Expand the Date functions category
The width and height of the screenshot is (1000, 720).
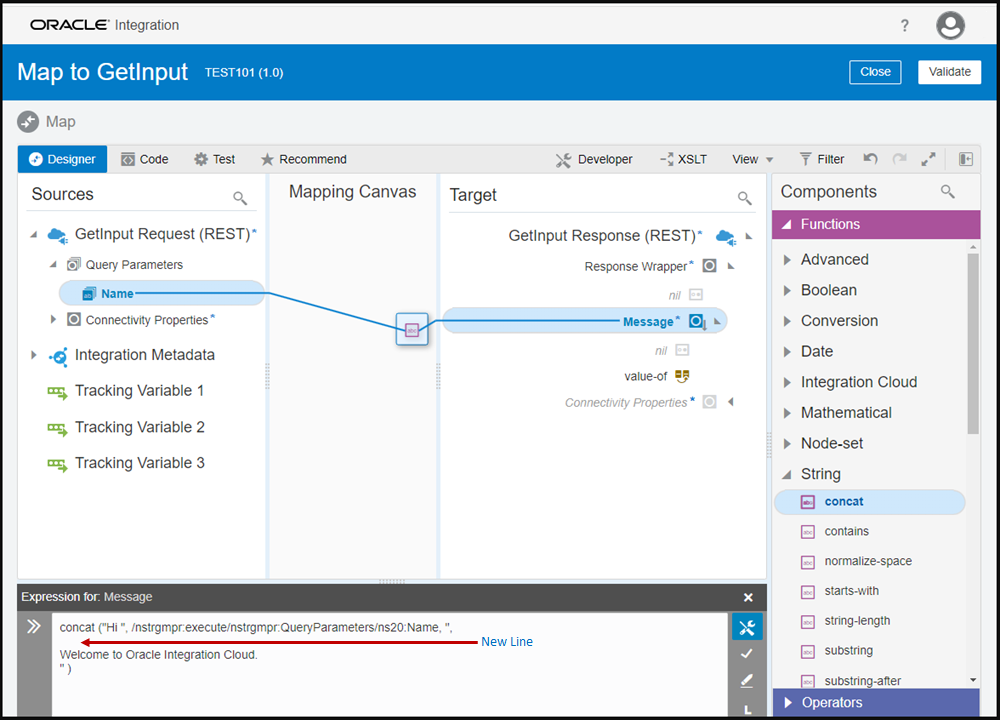tap(787, 351)
